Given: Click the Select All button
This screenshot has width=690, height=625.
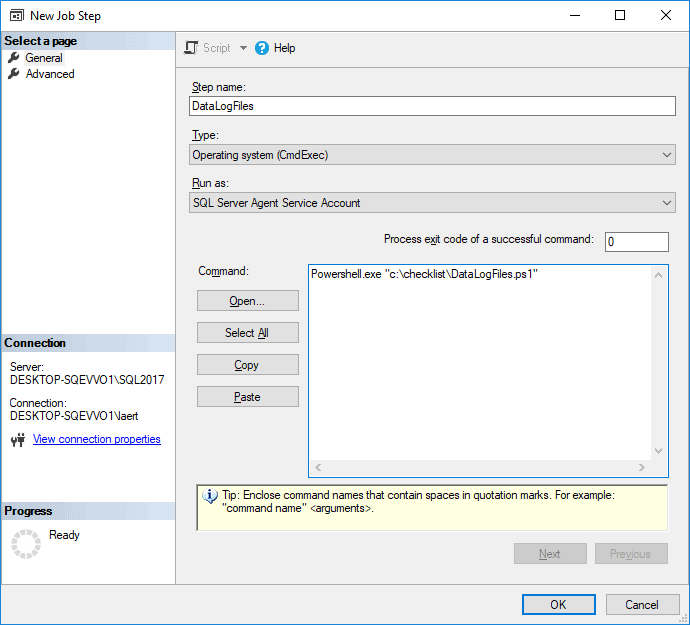Looking at the screenshot, I should click(248, 333).
